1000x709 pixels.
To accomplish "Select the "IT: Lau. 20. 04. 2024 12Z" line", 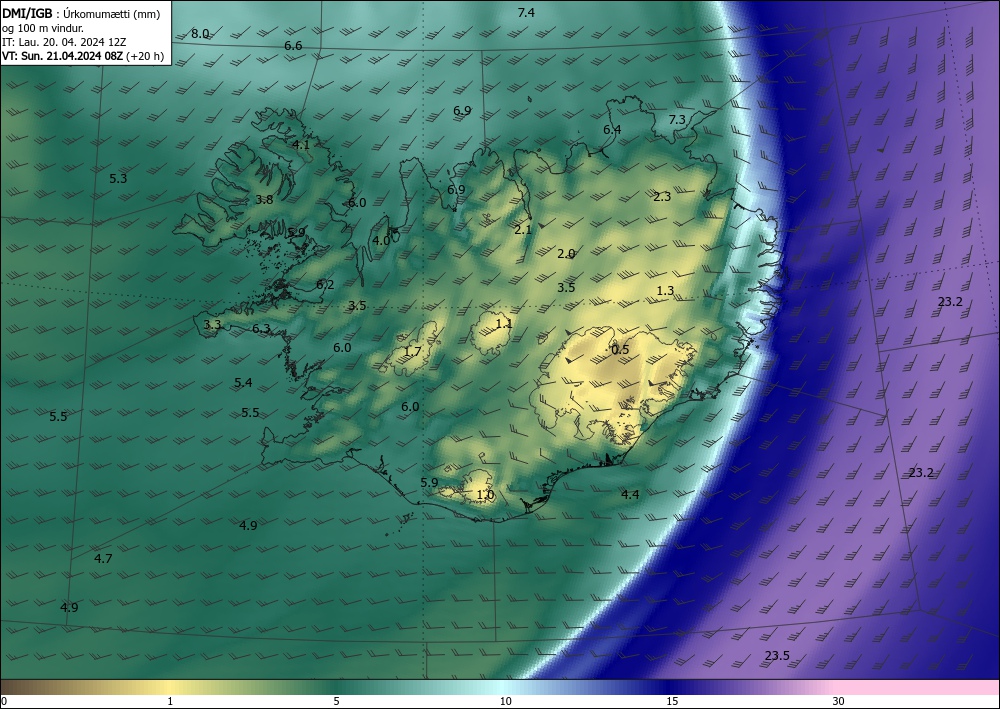I will click(x=64, y=42).
